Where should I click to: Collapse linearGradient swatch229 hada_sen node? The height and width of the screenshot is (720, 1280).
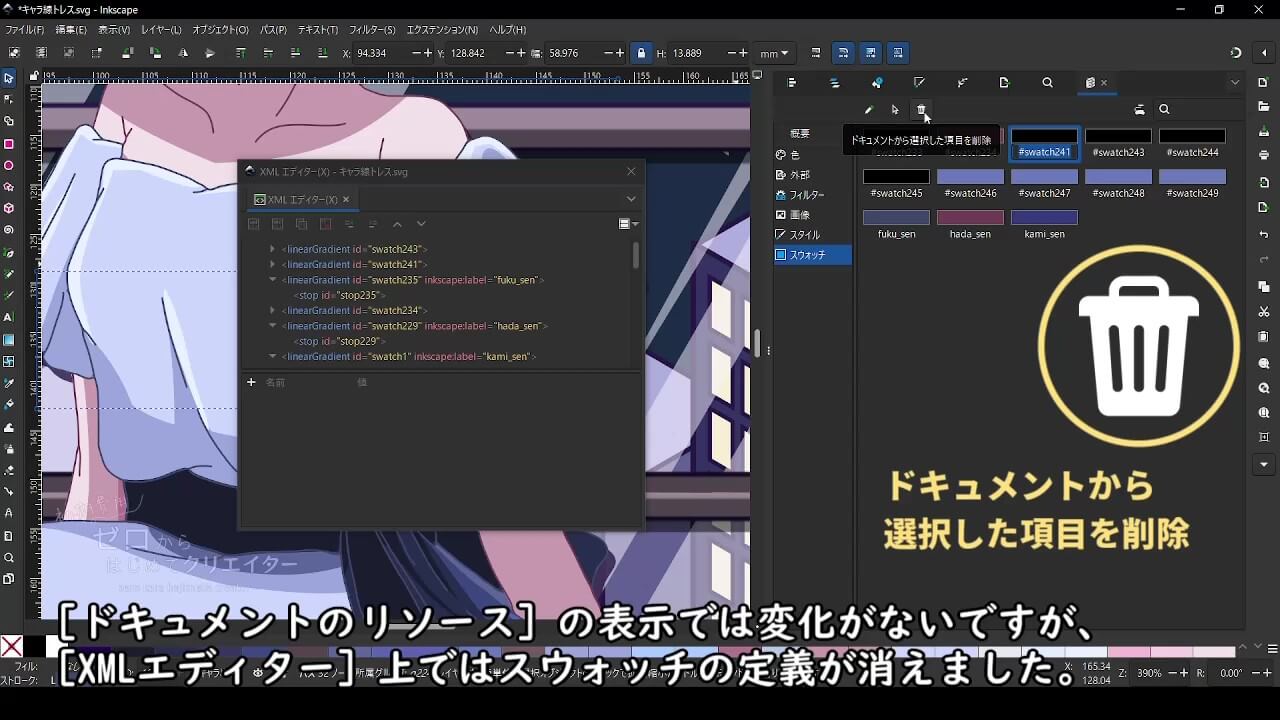coord(272,326)
